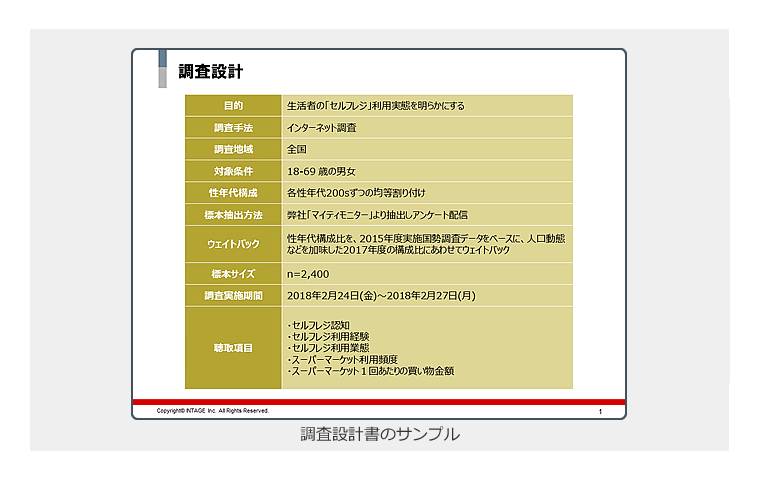
Task: Click the bullet ・セルフレジ利用経験
Action: [x=328, y=336]
